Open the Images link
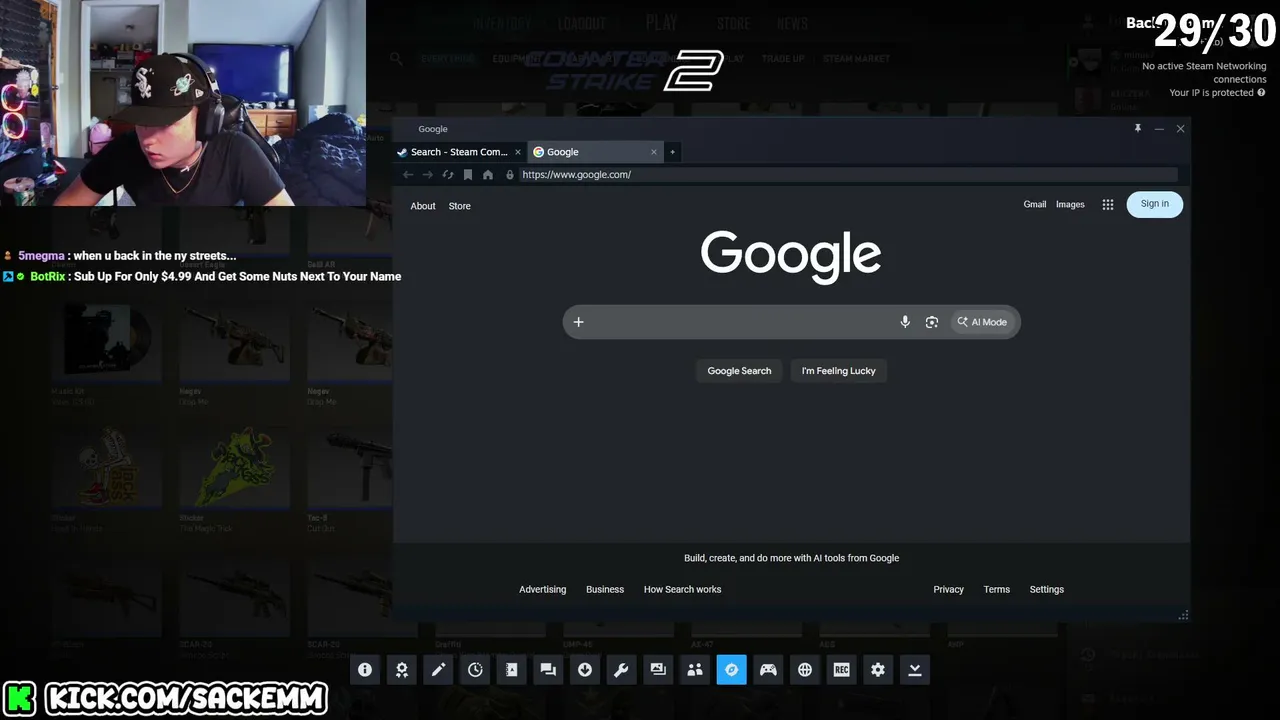 click(x=1070, y=205)
